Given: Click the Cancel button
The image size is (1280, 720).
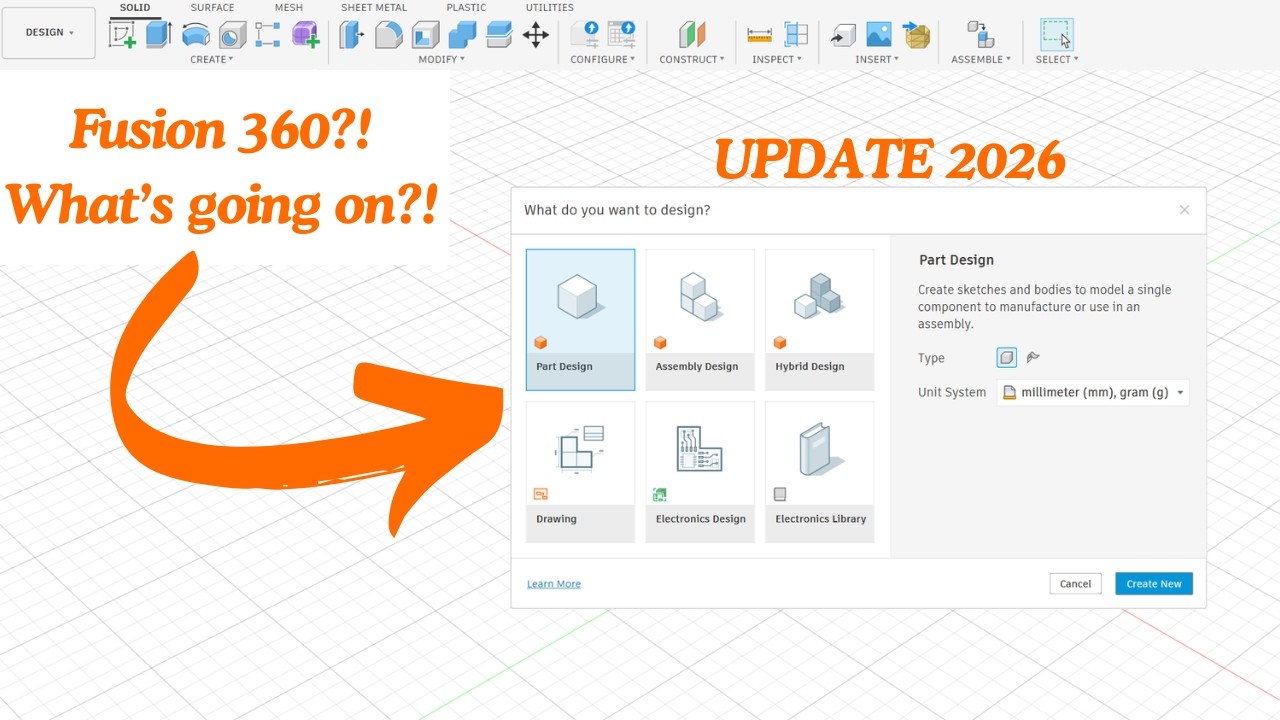Looking at the screenshot, I should pyautogui.click(x=1075, y=584).
